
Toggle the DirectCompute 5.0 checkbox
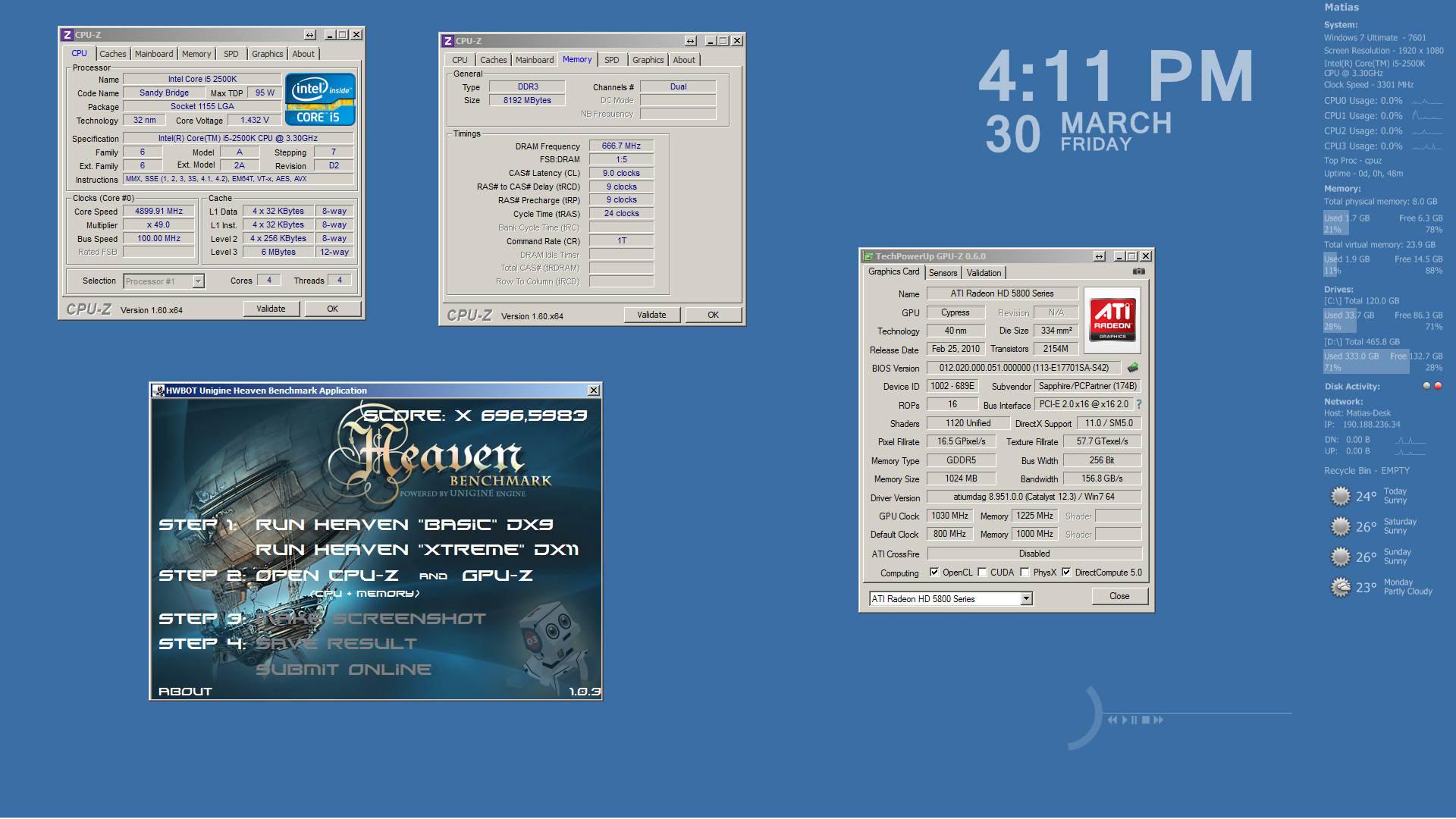tap(1067, 573)
